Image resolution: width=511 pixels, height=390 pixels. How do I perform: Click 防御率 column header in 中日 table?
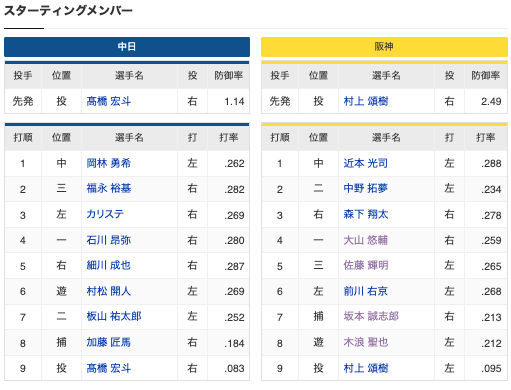click(228, 76)
